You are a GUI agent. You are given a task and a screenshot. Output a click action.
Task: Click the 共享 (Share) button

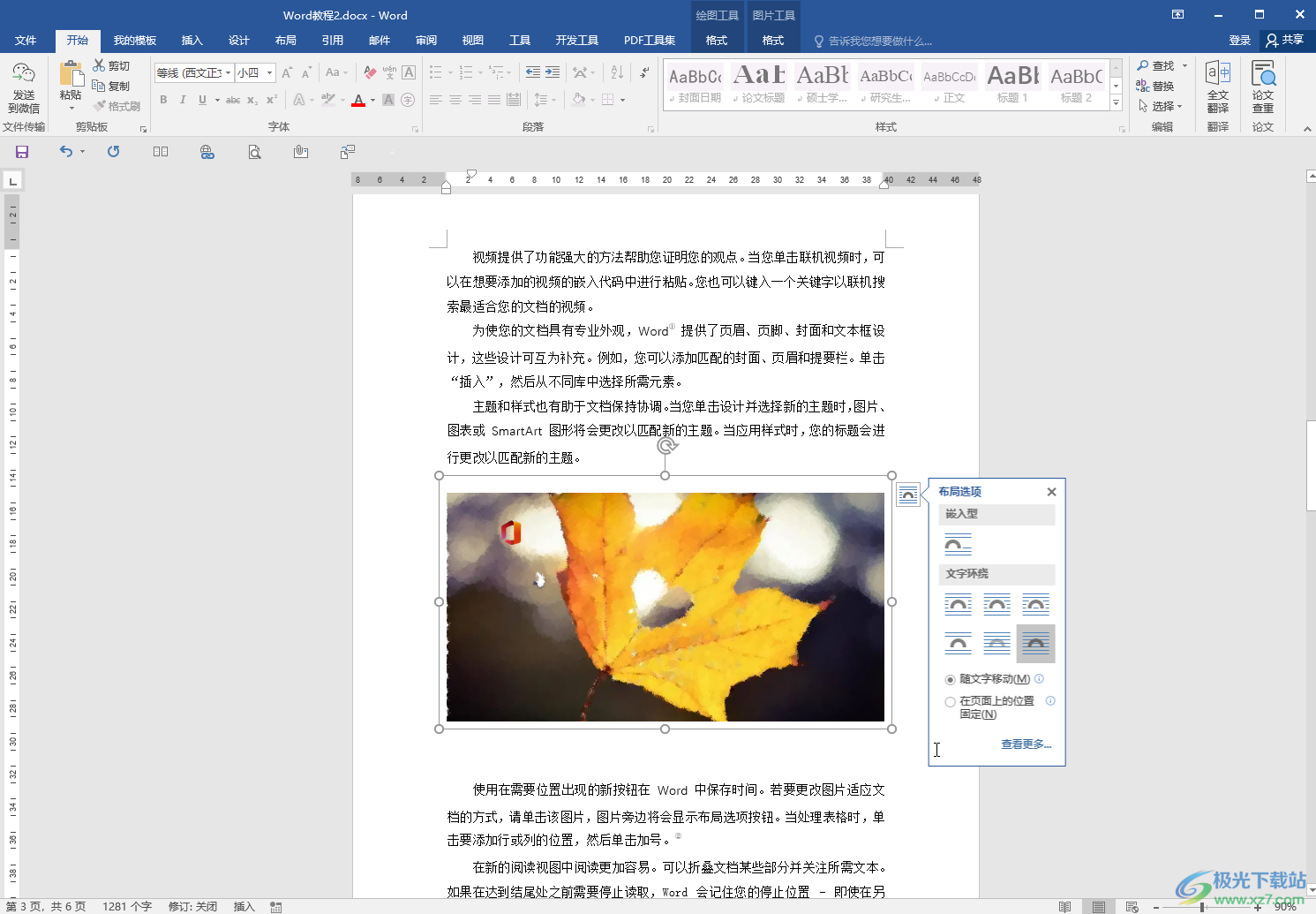point(1285,40)
